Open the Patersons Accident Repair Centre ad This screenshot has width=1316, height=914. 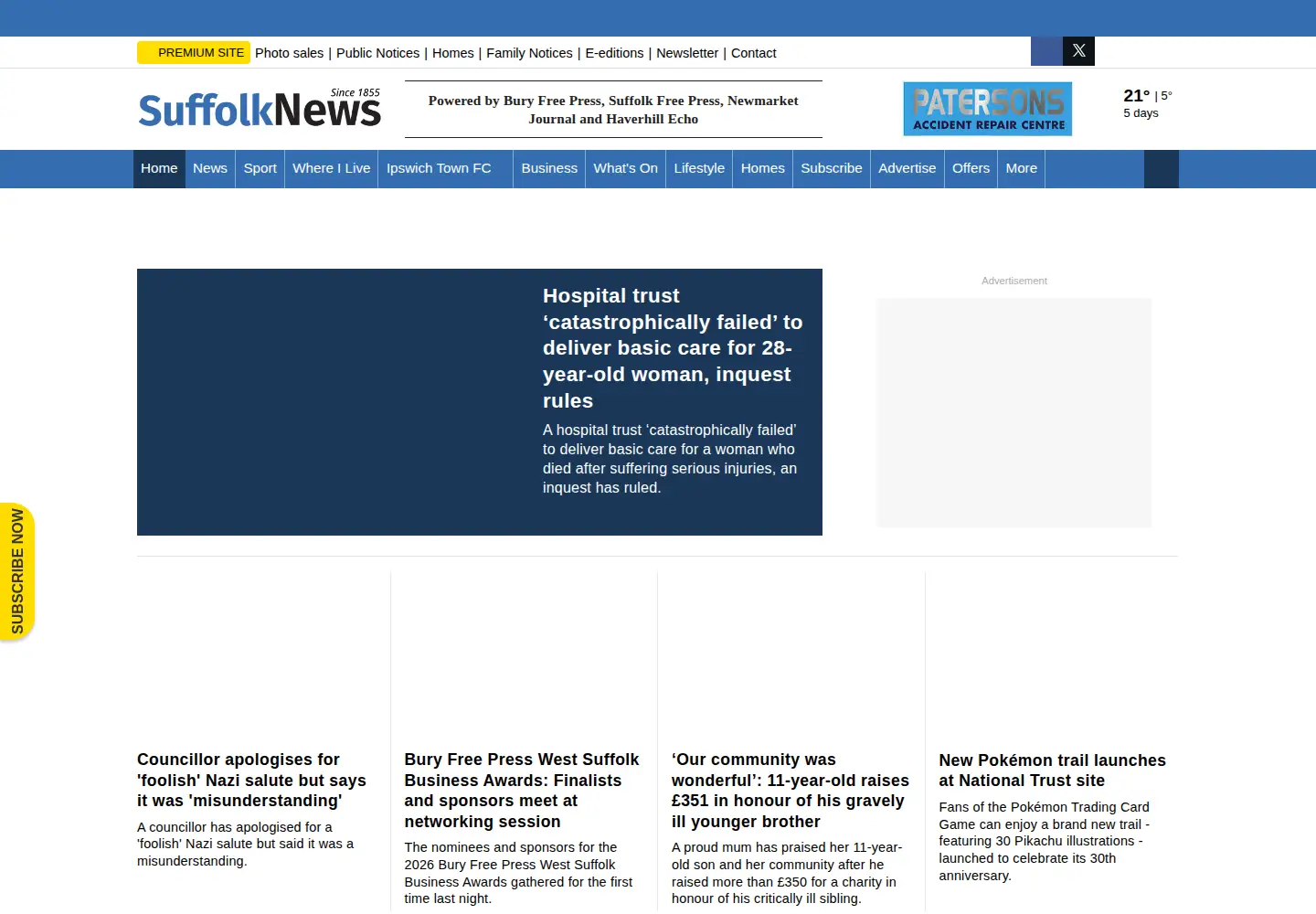pyautogui.click(x=987, y=109)
